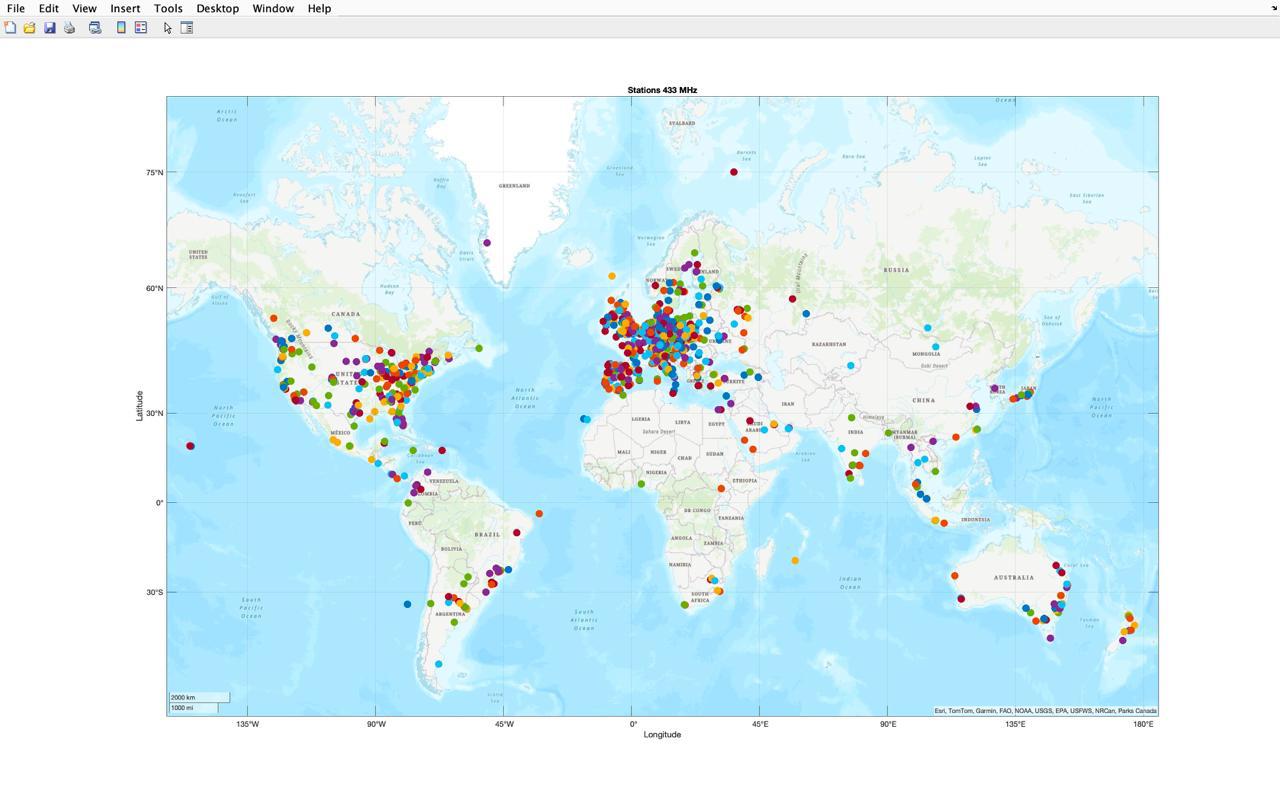Viewport: 1280px width, 800px height.
Task: Click the "Indian Ocean" label
Action: [850, 581]
